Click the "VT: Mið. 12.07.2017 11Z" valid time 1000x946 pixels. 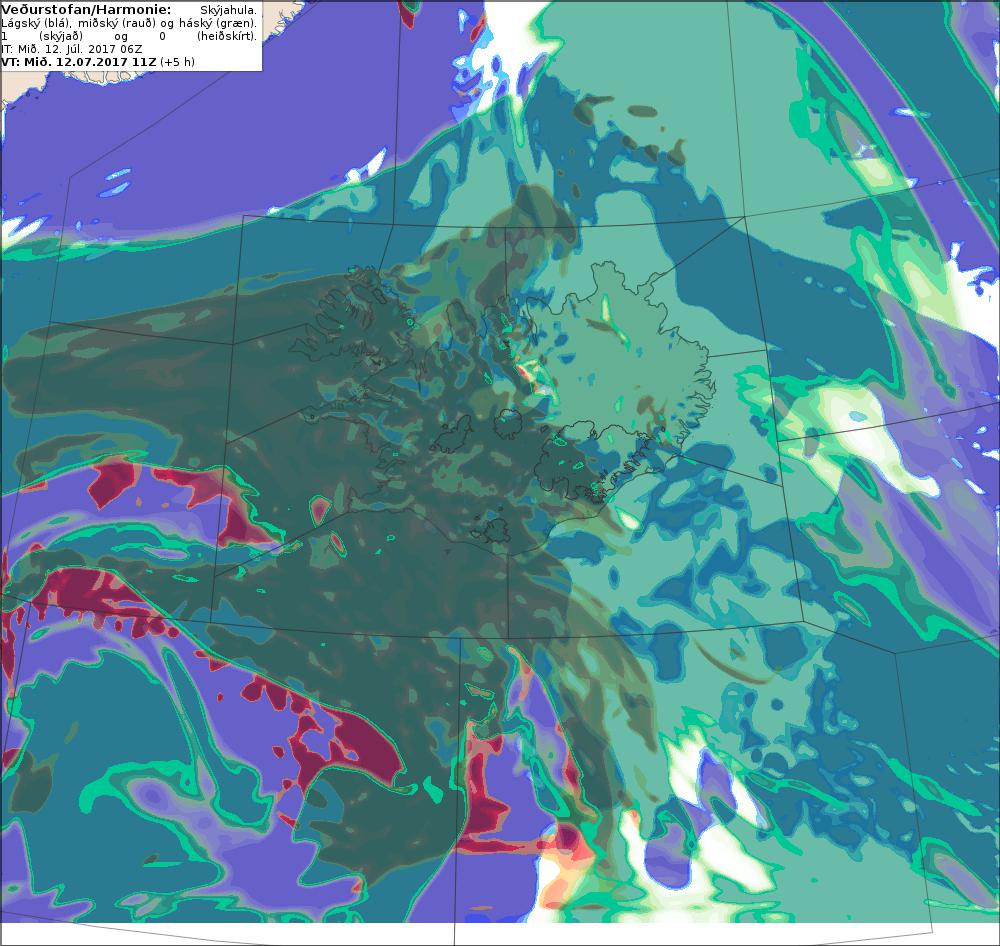pyautogui.click(x=78, y=62)
